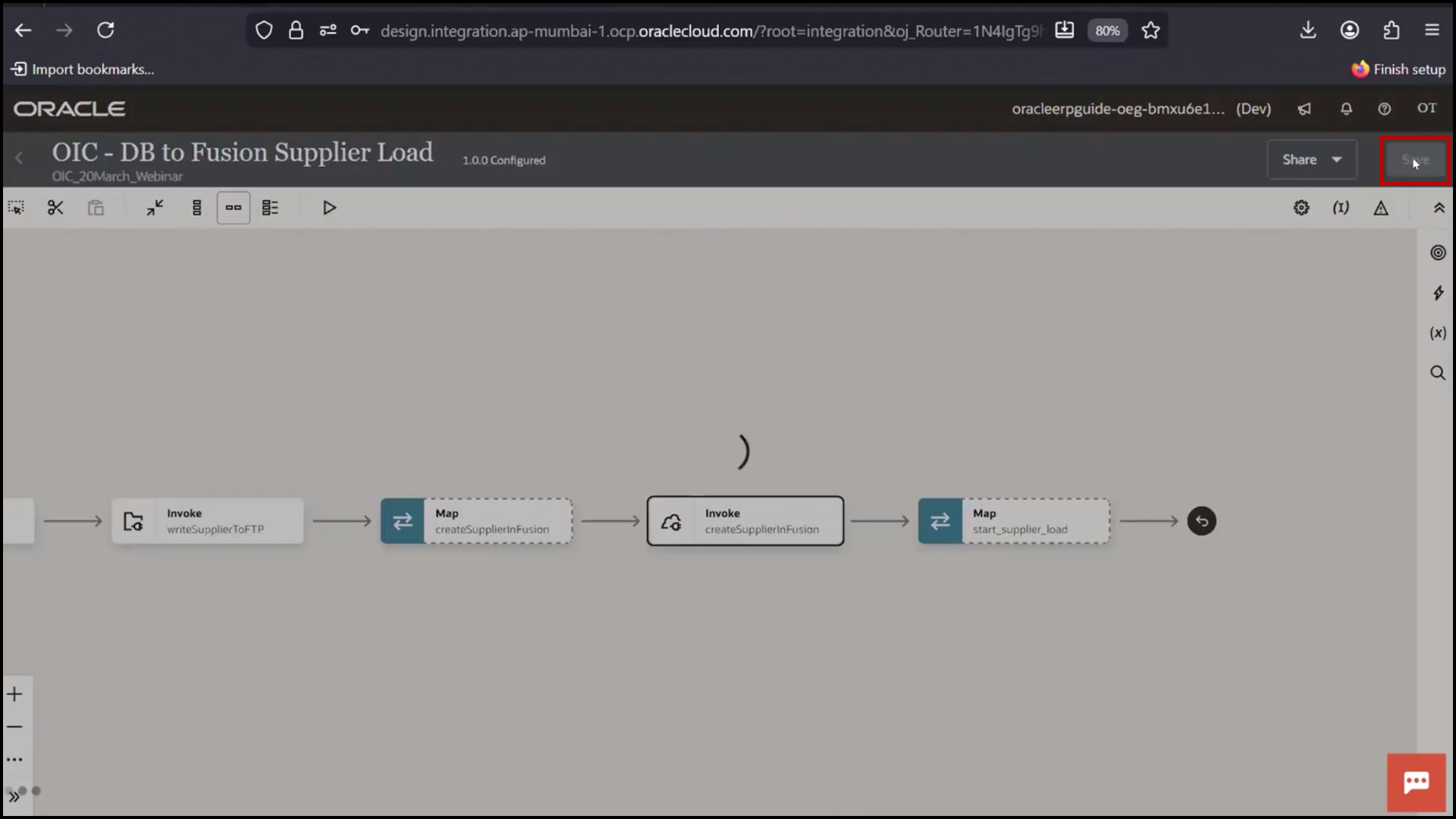This screenshot has height=819, width=1456.
Task: Open browser downloads panel
Action: [x=1308, y=30]
